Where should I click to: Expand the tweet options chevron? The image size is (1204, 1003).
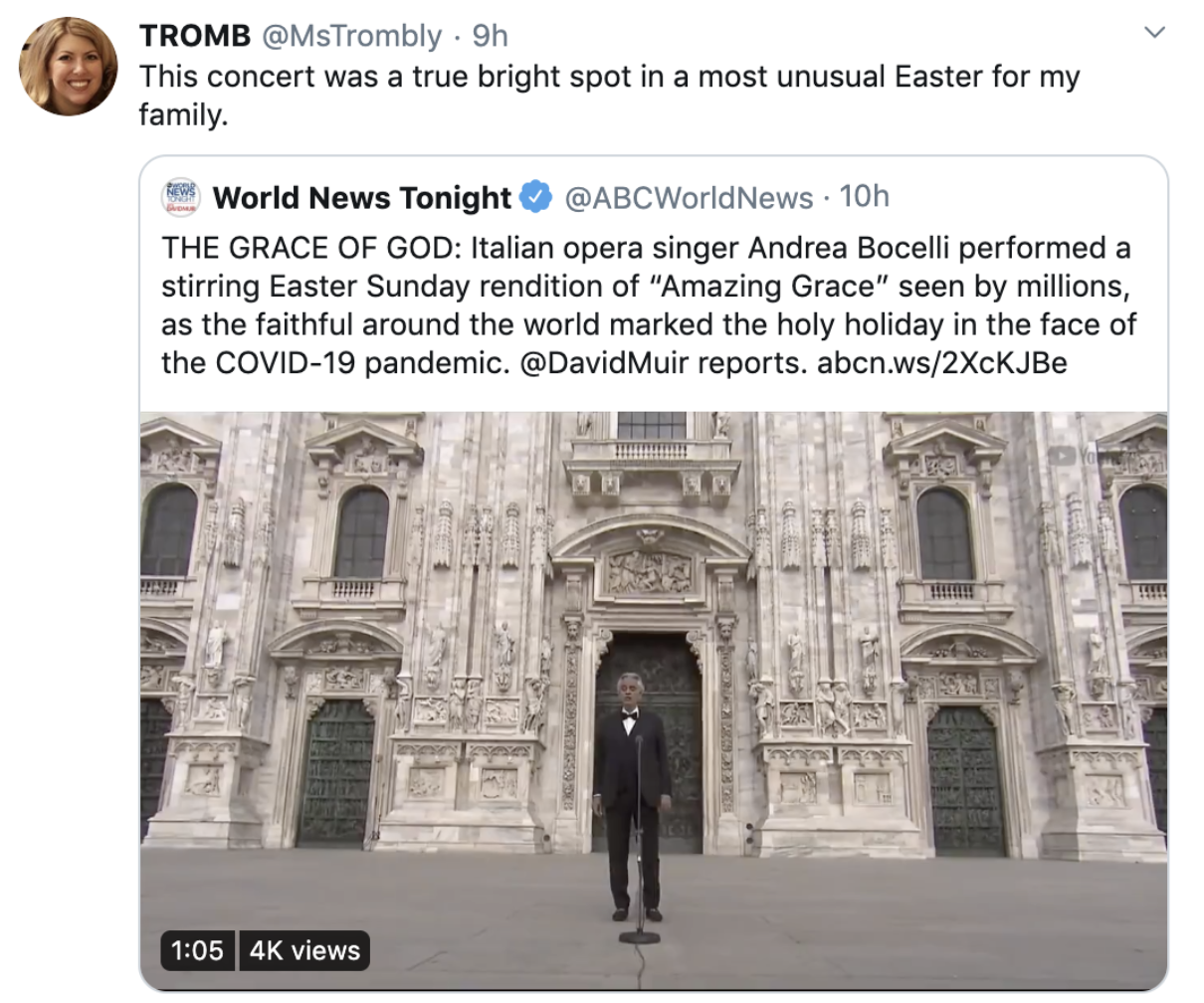click(1154, 34)
